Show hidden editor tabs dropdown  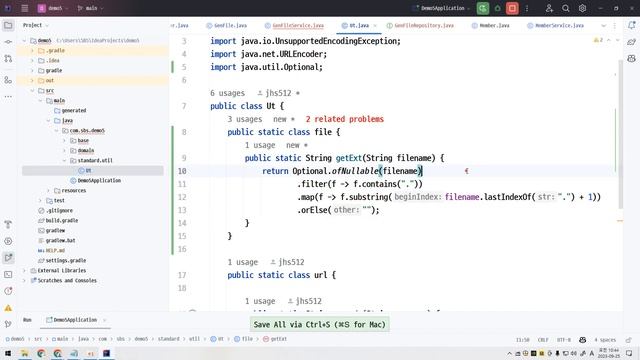pyautogui.click(x=604, y=26)
